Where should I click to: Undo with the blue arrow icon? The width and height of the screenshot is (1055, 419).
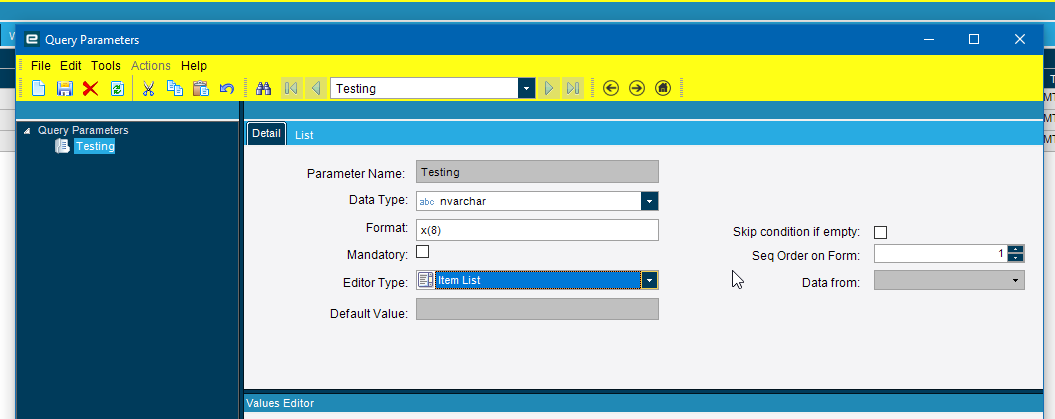tap(227, 88)
